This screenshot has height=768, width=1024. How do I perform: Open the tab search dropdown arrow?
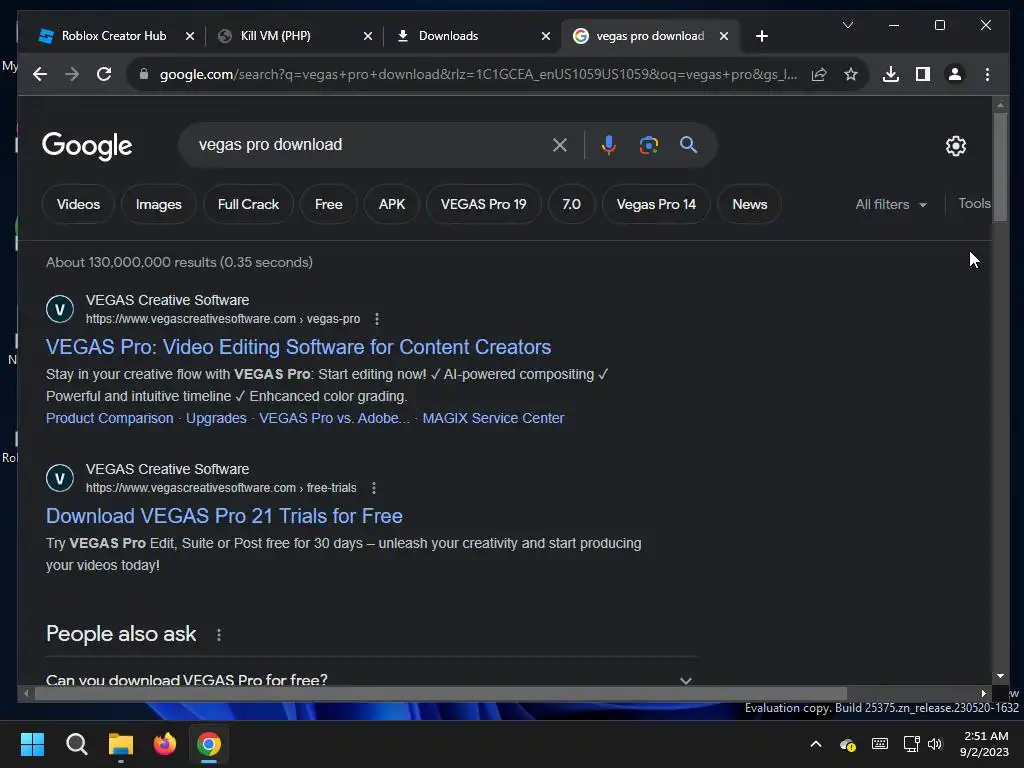[x=848, y=25]
